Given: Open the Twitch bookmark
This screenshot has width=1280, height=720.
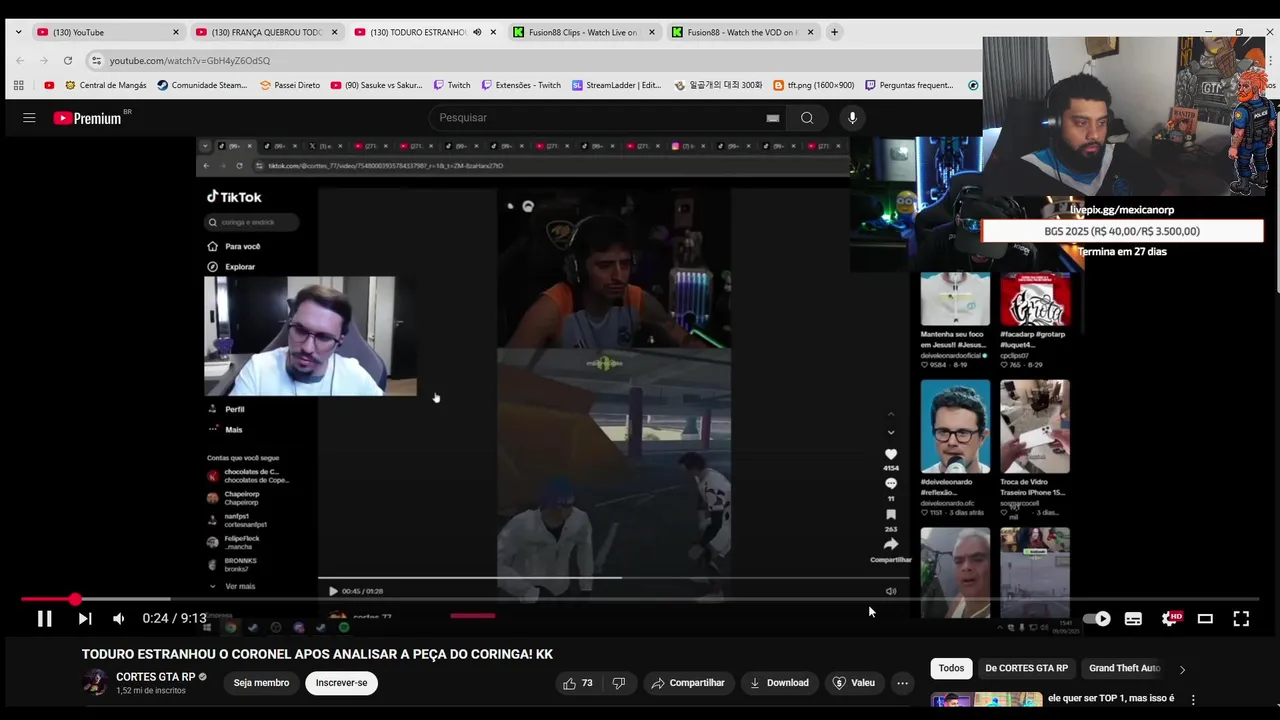Looking at the screenshot, I should (x=451, y=85).
